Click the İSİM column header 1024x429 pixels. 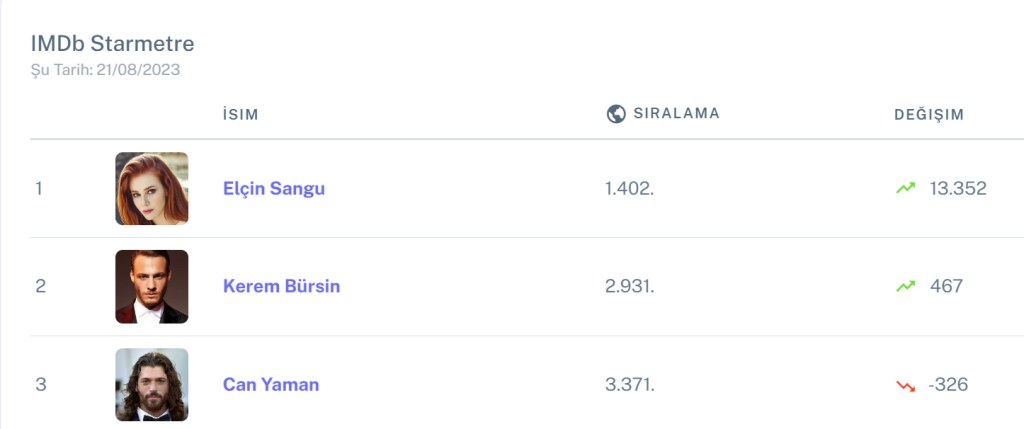241,114
